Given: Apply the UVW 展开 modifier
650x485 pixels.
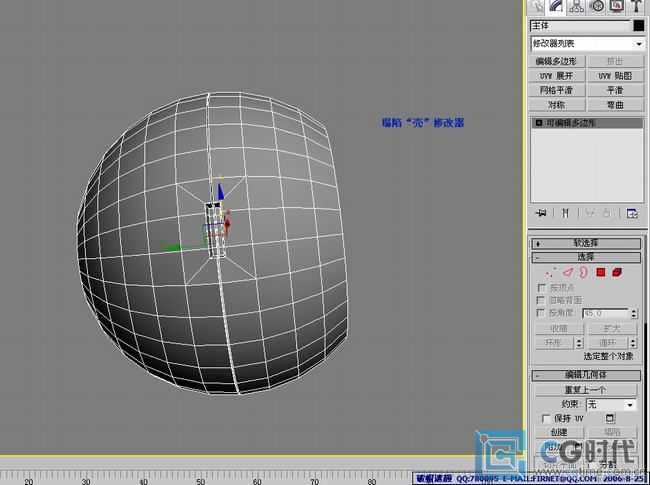Looking at the screenshot, I should (x=557, y=76).
